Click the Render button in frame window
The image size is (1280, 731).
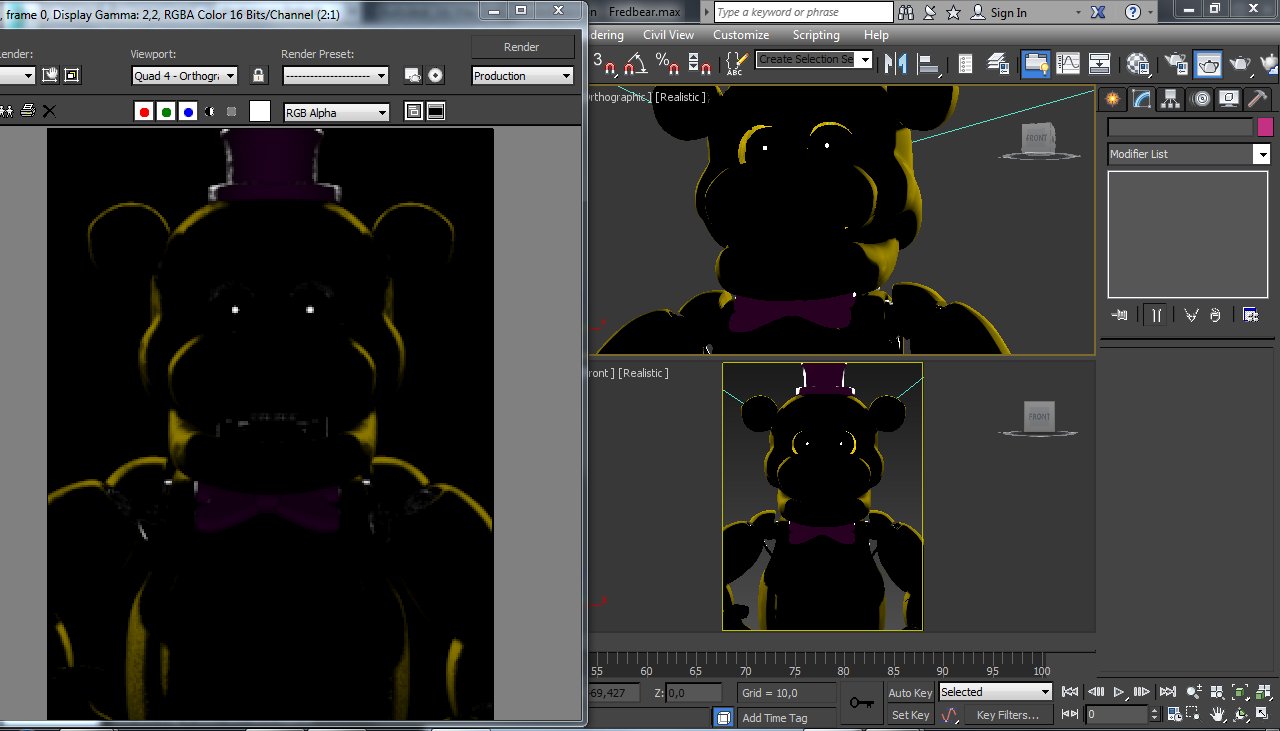[522, 47]
